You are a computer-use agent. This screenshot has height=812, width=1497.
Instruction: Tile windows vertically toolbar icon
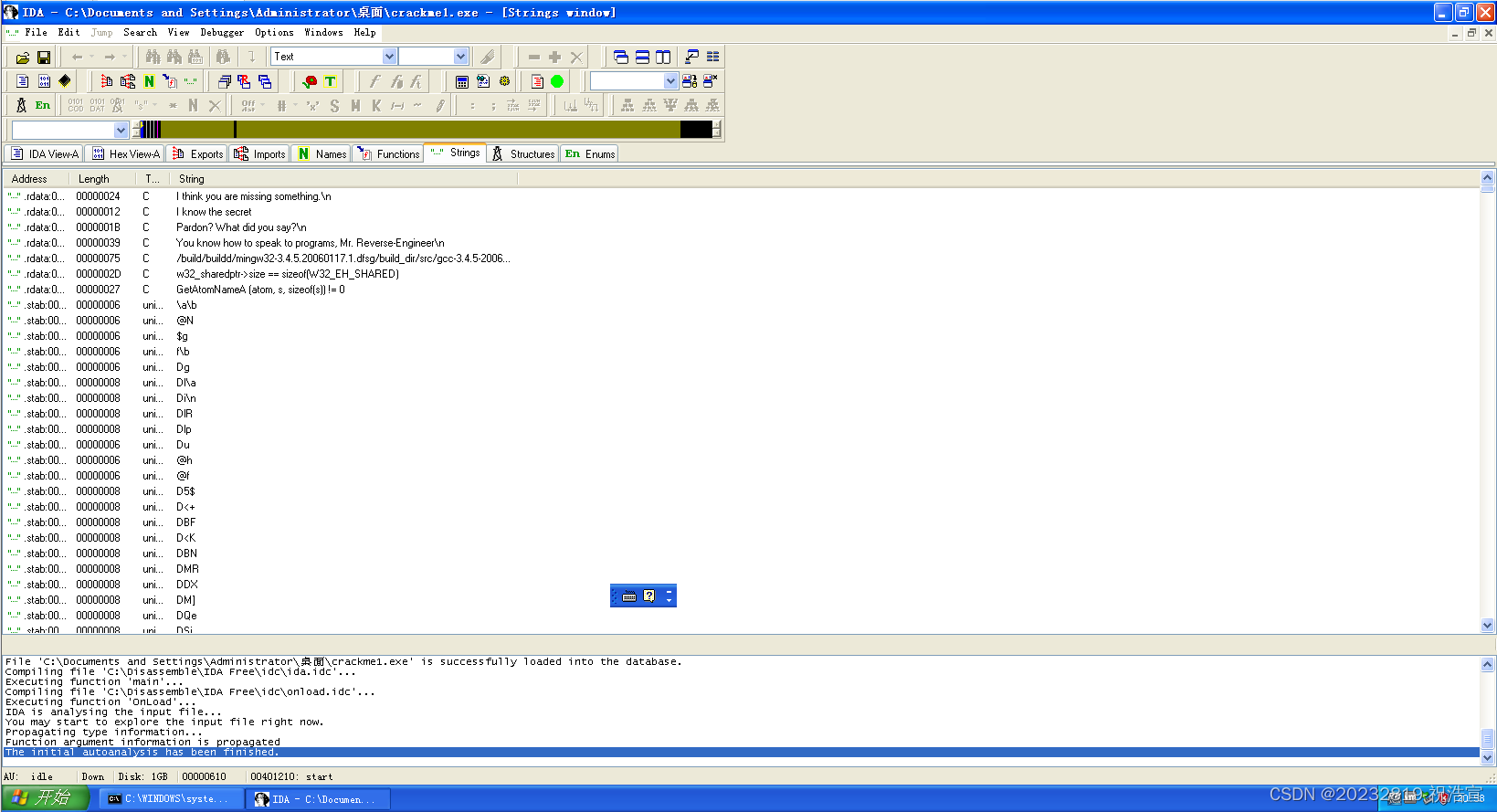pos(663,57)
